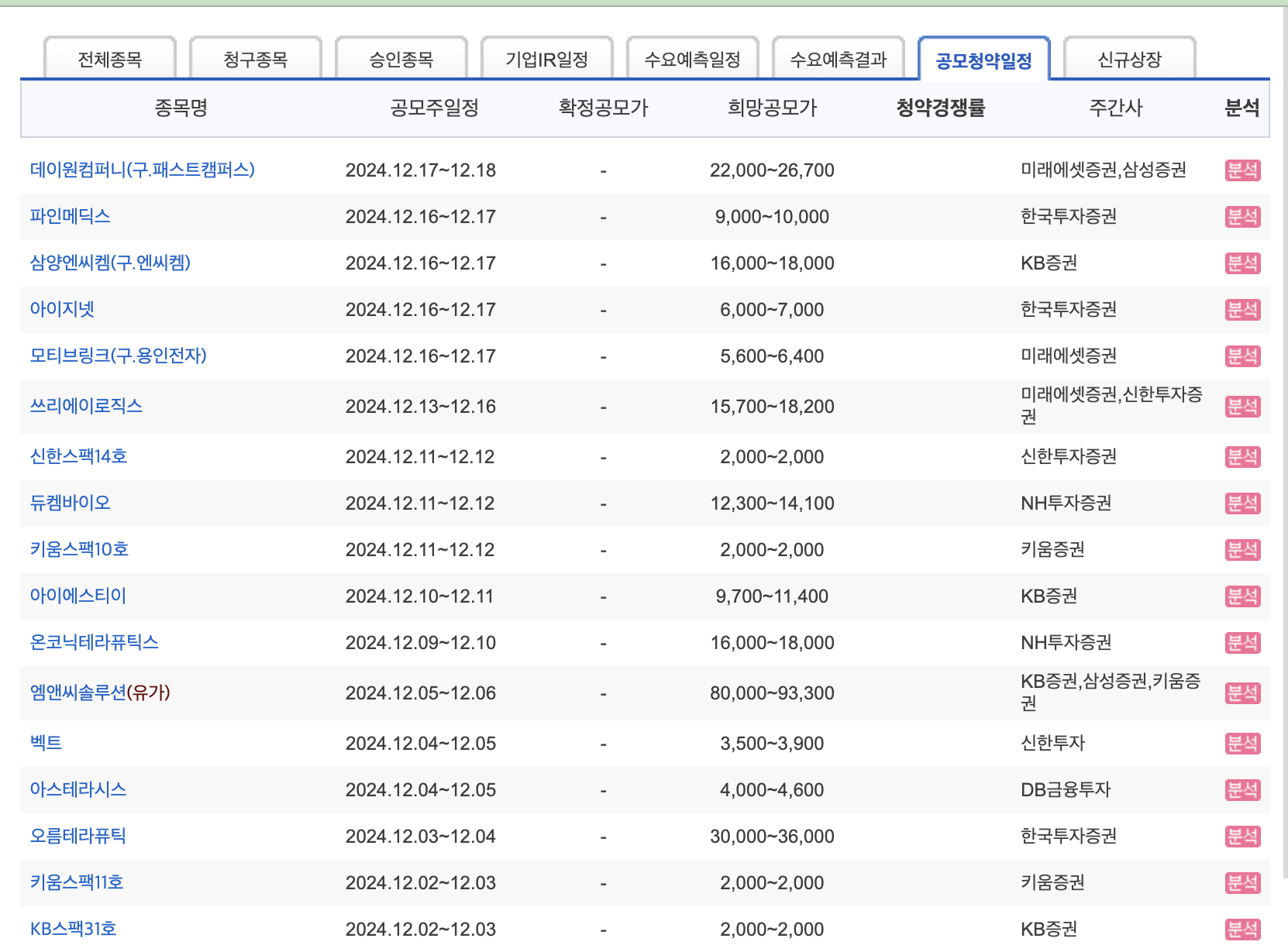Switch to 청구종목 tab
This screenshot has width=1288, height=952.
[x=256, y=59]
